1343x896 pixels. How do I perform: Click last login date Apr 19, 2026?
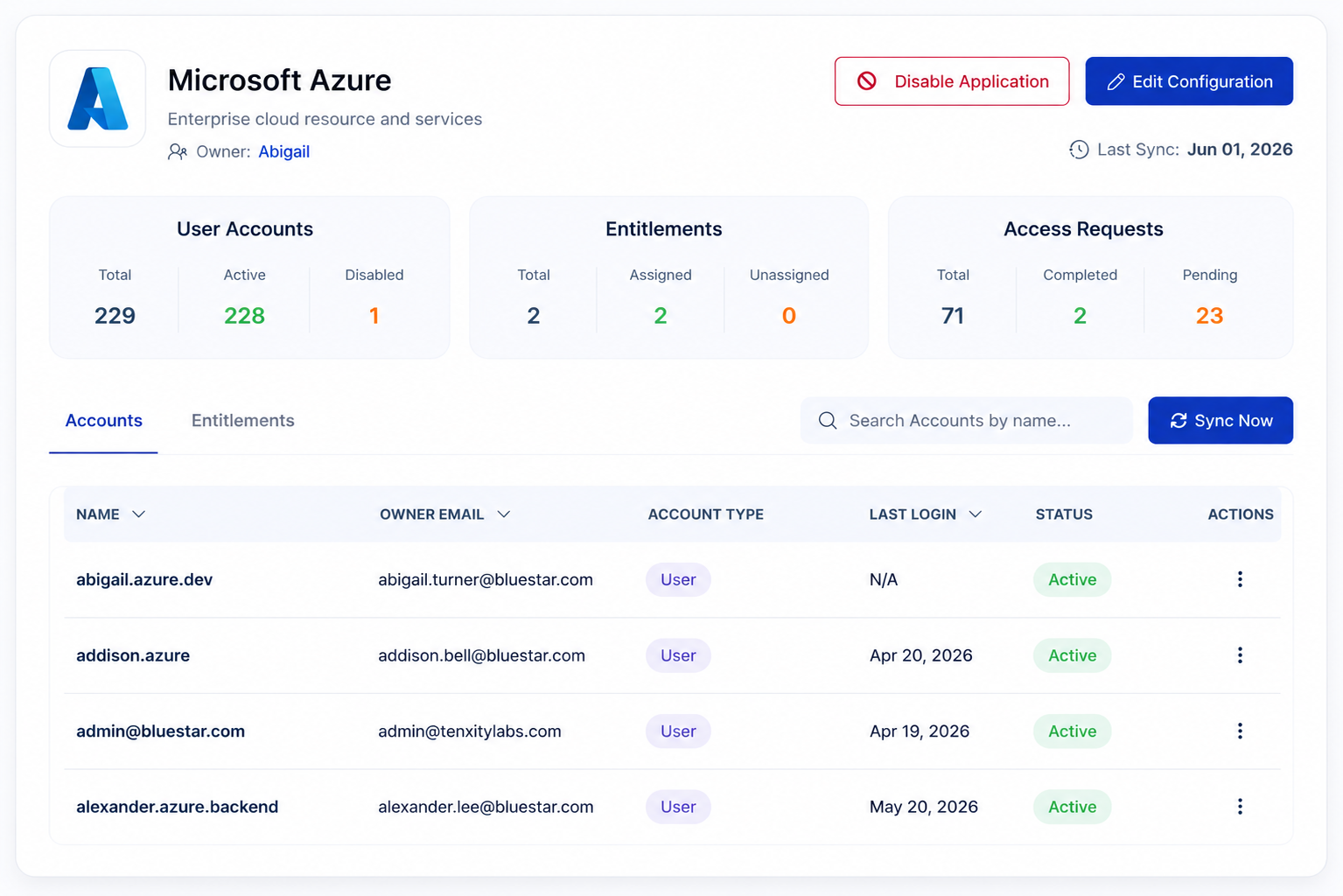click(x=920, y=731)
